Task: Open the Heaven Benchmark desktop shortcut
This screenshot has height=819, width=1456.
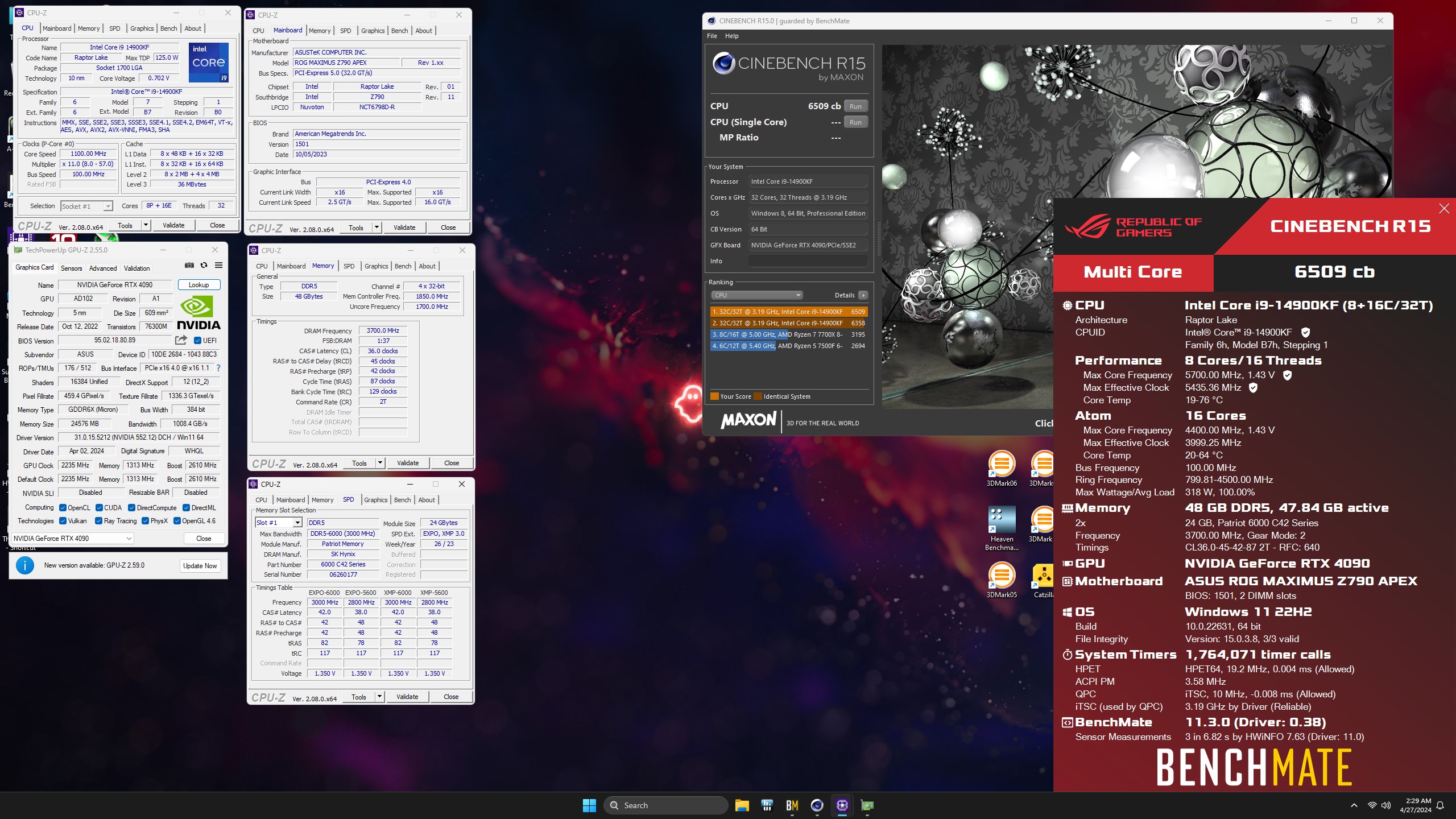Action: click(x=1002, y=528)
